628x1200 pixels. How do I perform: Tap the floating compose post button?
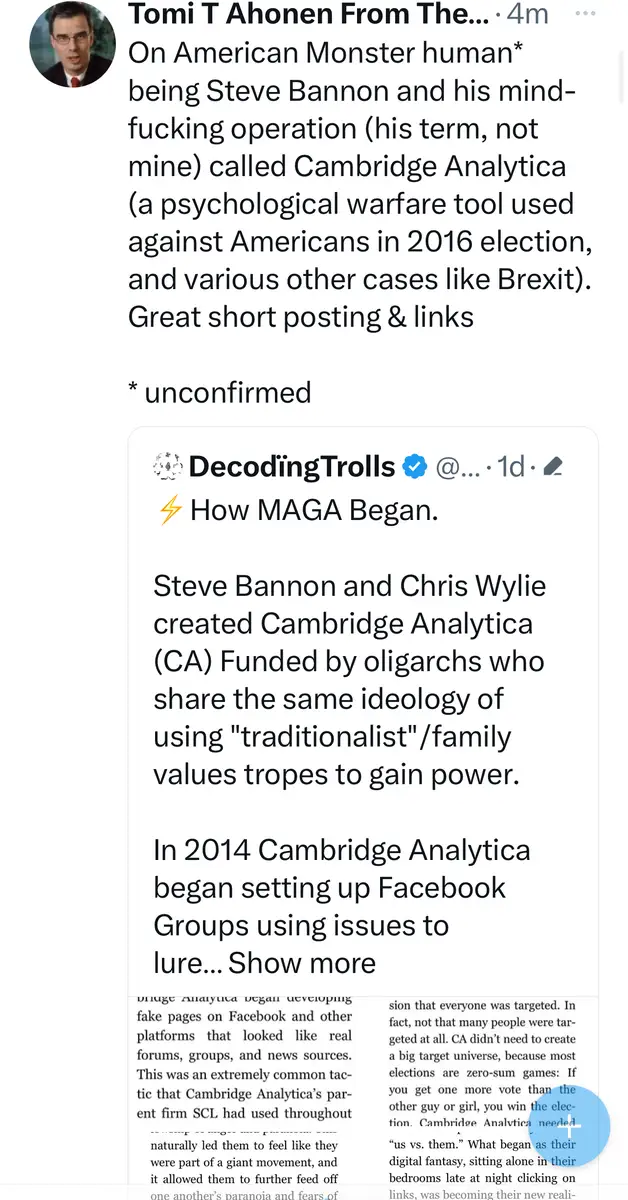tap(568, 1126)
